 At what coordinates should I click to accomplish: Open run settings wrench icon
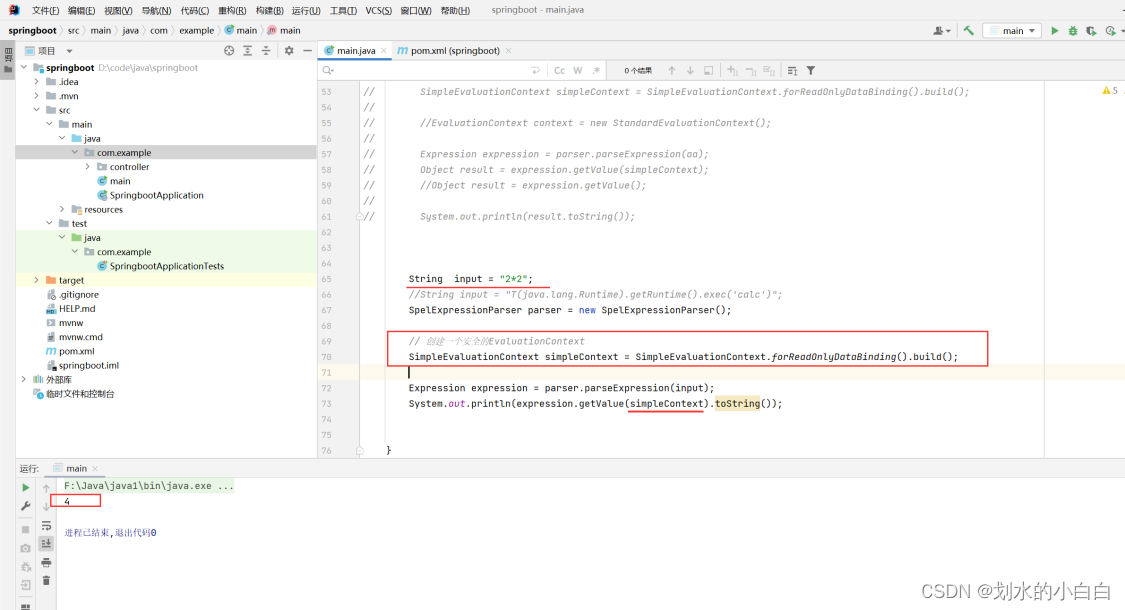[26, 506]
